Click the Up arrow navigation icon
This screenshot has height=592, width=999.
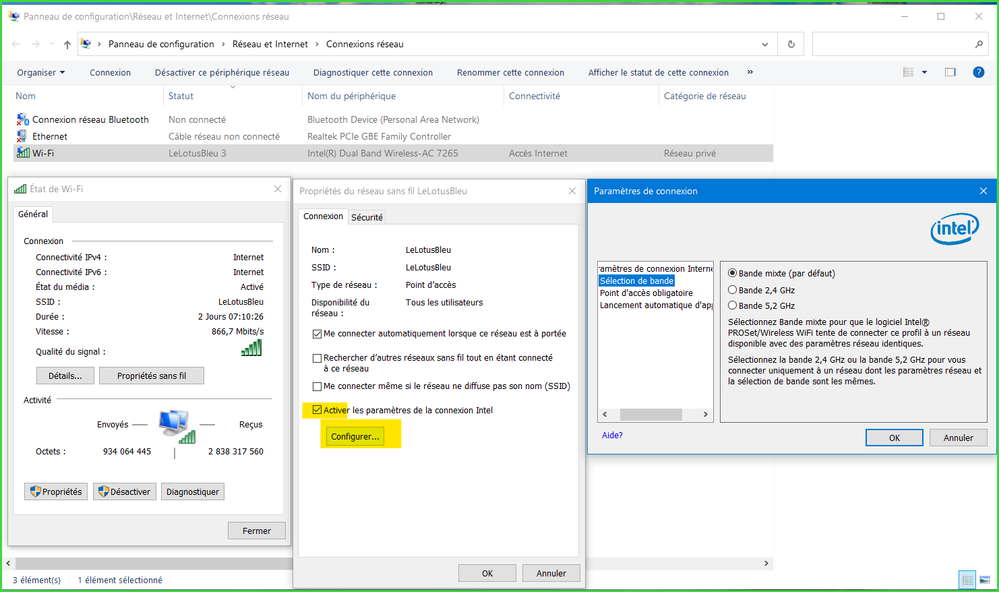(67, 45)
